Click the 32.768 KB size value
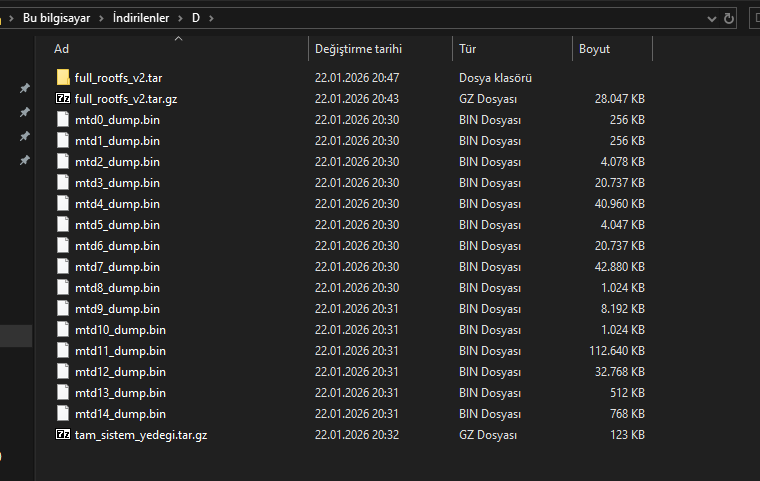Viewport: 760px width, 481px height. click(x=620, y=371)
